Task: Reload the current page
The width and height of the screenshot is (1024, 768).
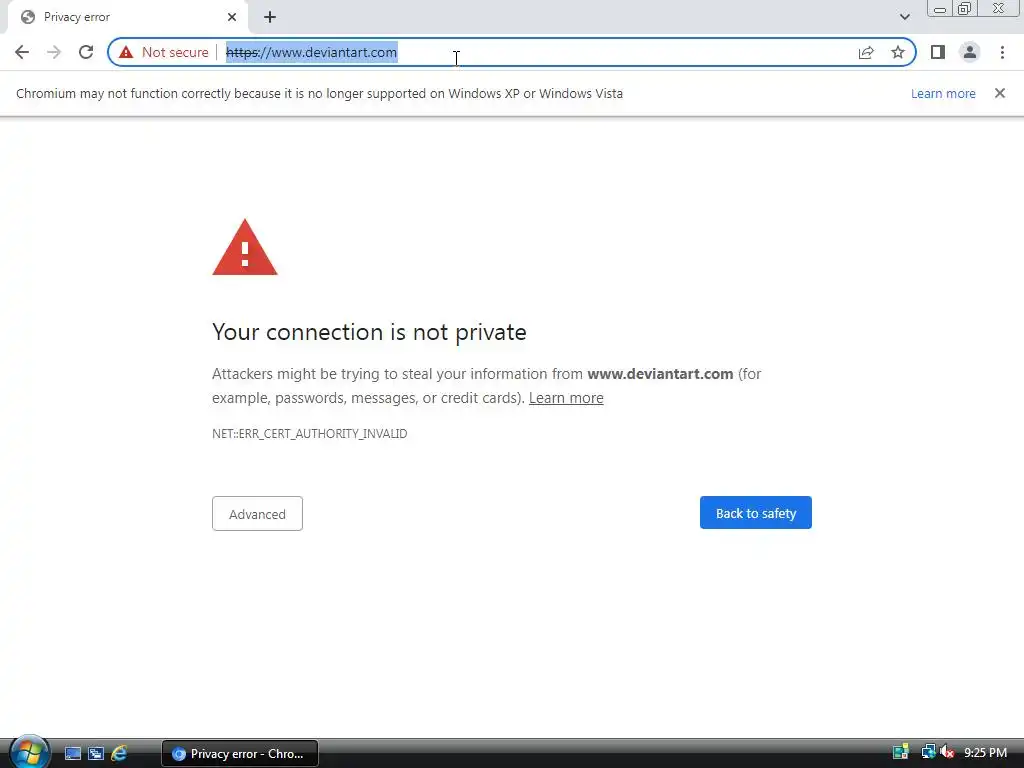Action: 86,52
